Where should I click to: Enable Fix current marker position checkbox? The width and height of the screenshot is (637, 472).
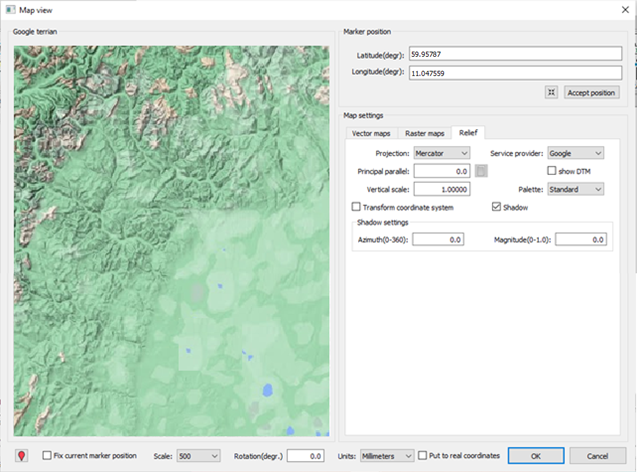tap(47, 455)
